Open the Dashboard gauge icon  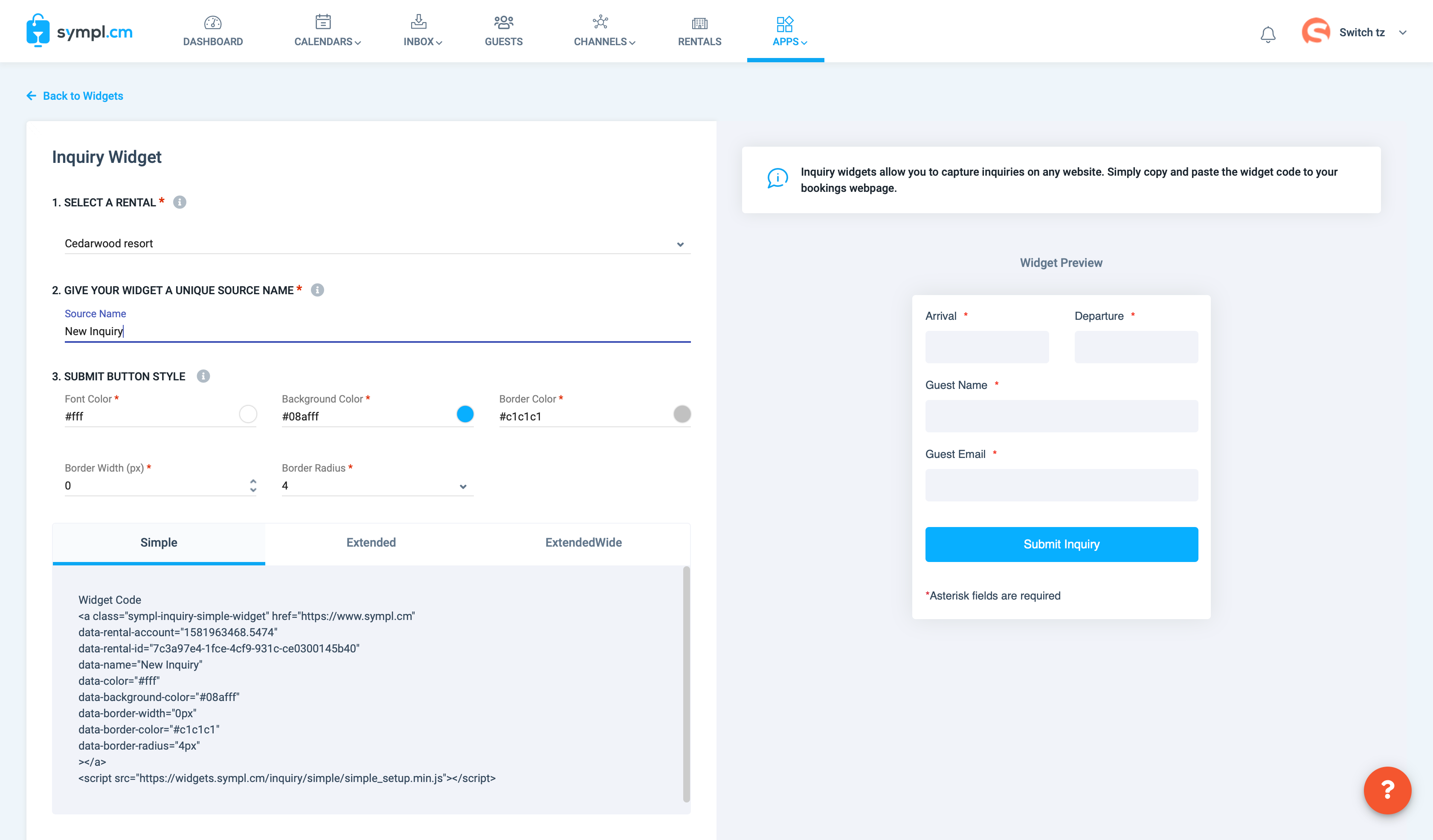(x=213, y=23)
